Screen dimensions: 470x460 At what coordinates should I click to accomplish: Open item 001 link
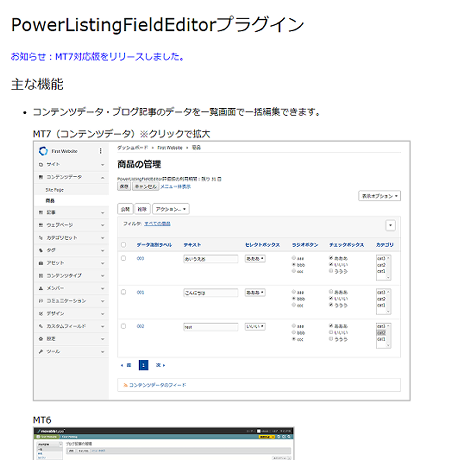(x=140, y=293)
